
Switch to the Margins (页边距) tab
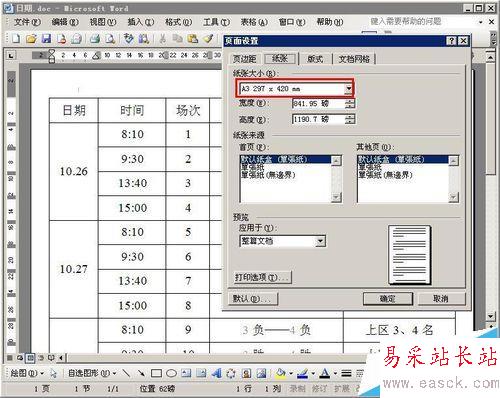245,59
